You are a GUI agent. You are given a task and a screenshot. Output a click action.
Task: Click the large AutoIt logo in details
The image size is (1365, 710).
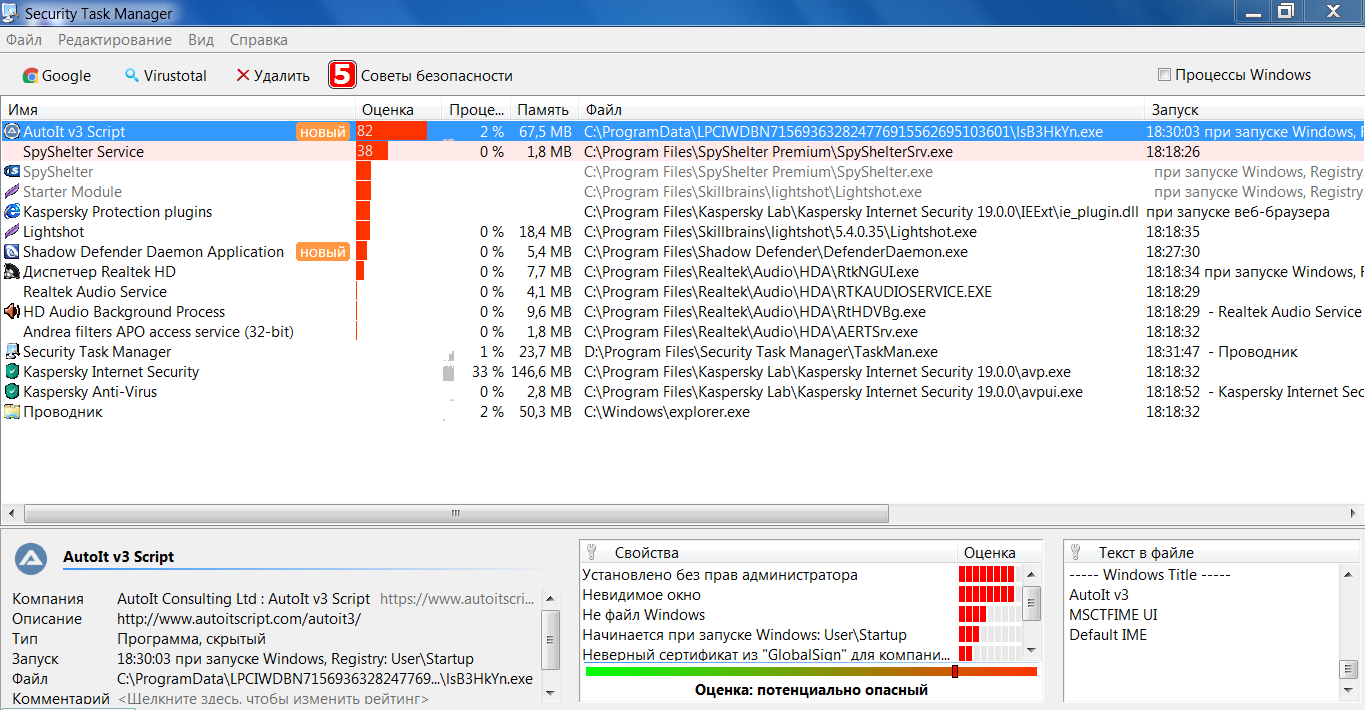click(x=33, y=558)
